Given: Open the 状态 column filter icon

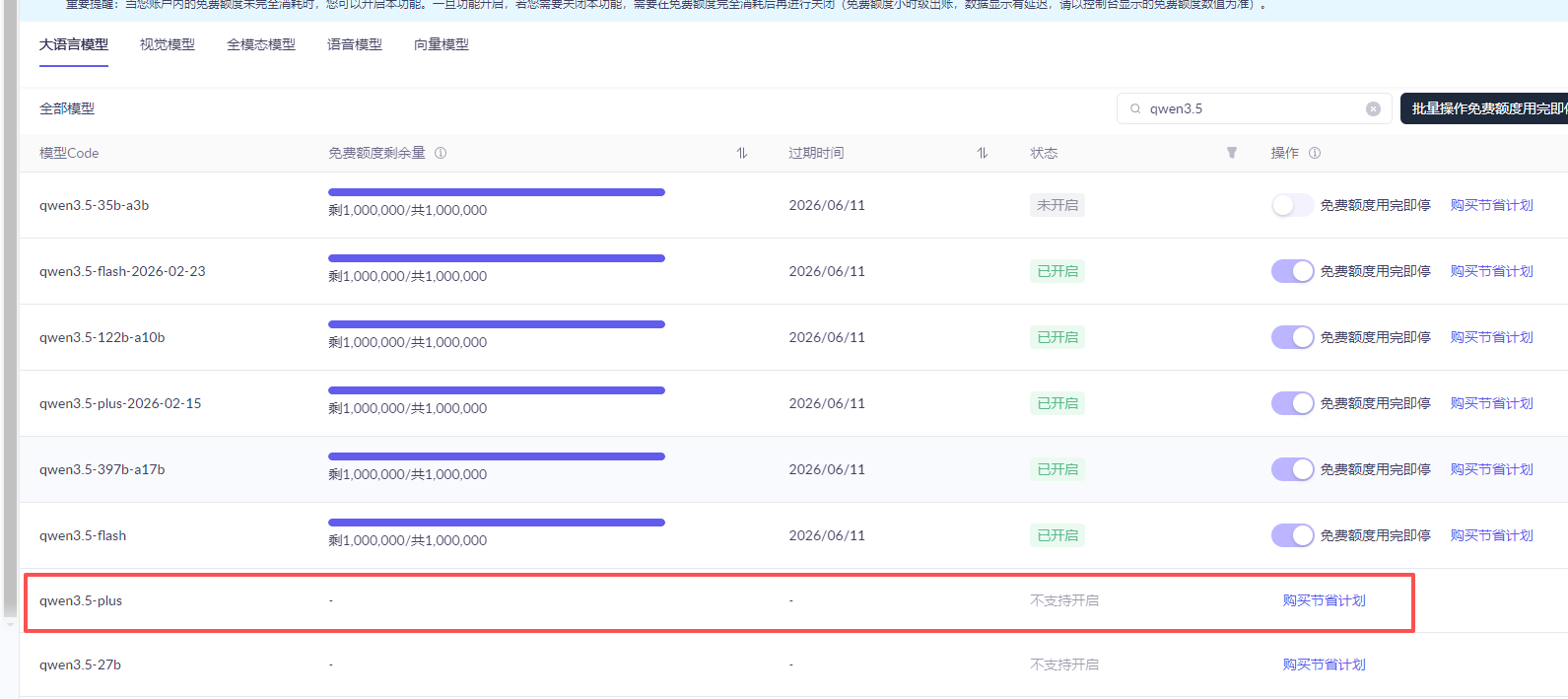Looking at the screenshot, I should [1232, 153].
